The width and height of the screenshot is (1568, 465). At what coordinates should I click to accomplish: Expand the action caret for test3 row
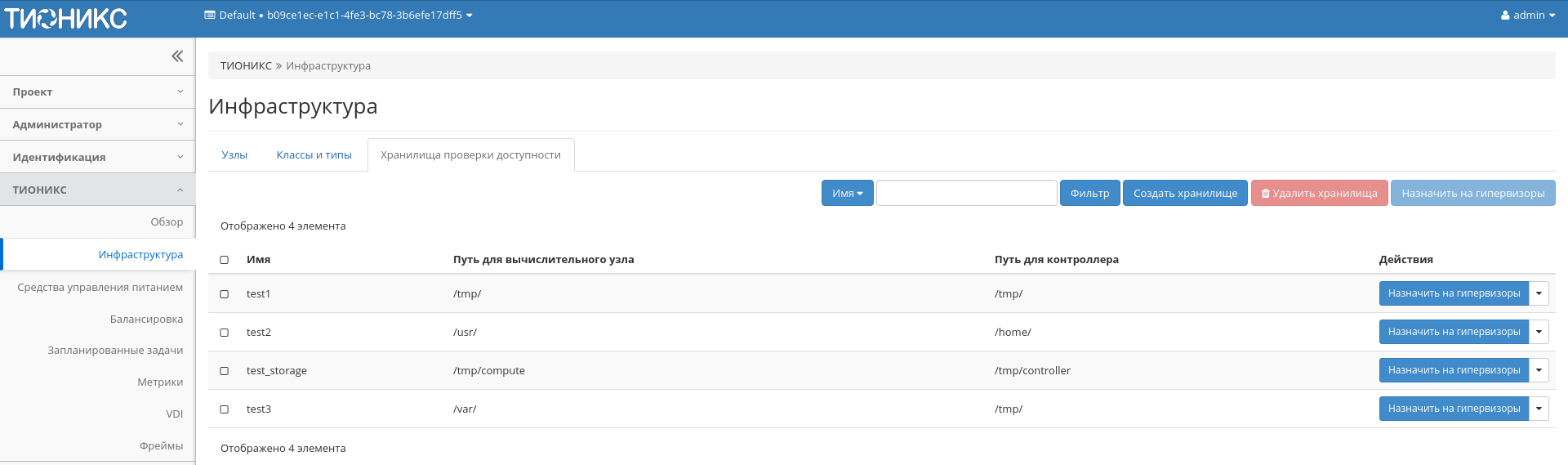[1539, 409]
